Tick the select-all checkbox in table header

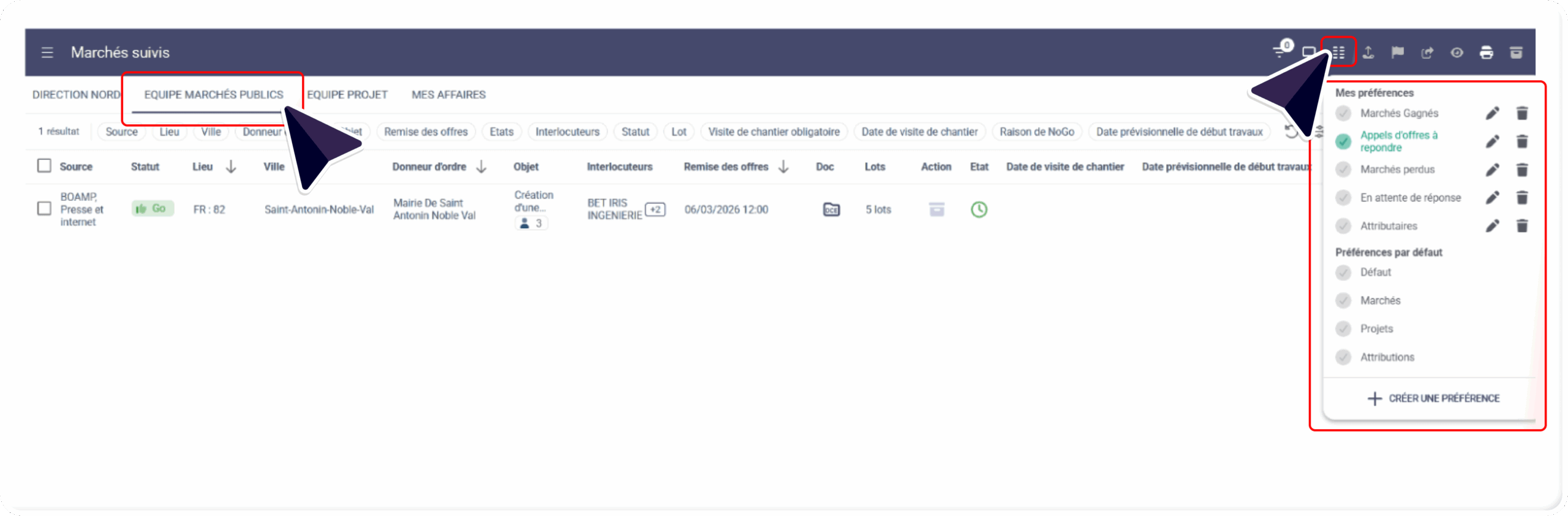[44, 166]
